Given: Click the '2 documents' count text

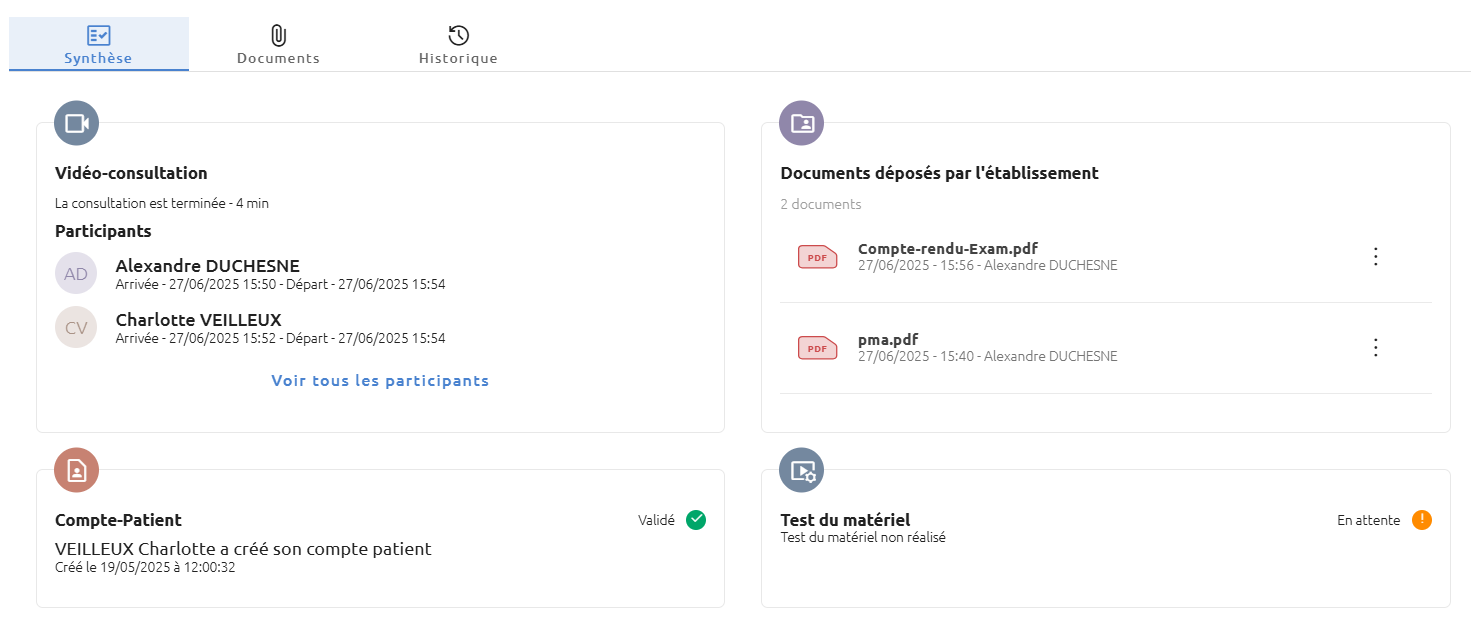Looking at the screenshot, I should pos(821,204).
